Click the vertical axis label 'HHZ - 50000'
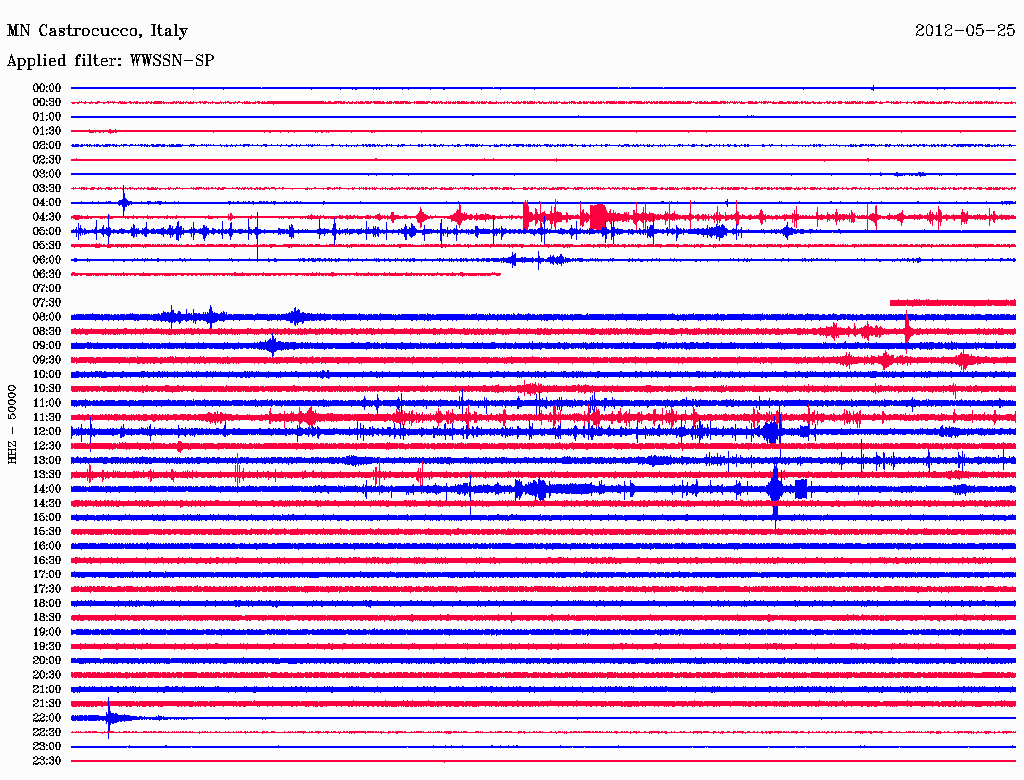Screen dimensions: 1024x780 [x=12, y=424]
